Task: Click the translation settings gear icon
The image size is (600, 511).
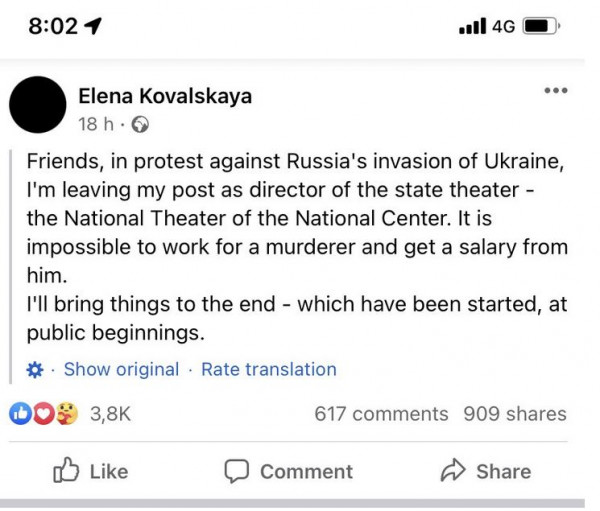Action: [34, 370]
